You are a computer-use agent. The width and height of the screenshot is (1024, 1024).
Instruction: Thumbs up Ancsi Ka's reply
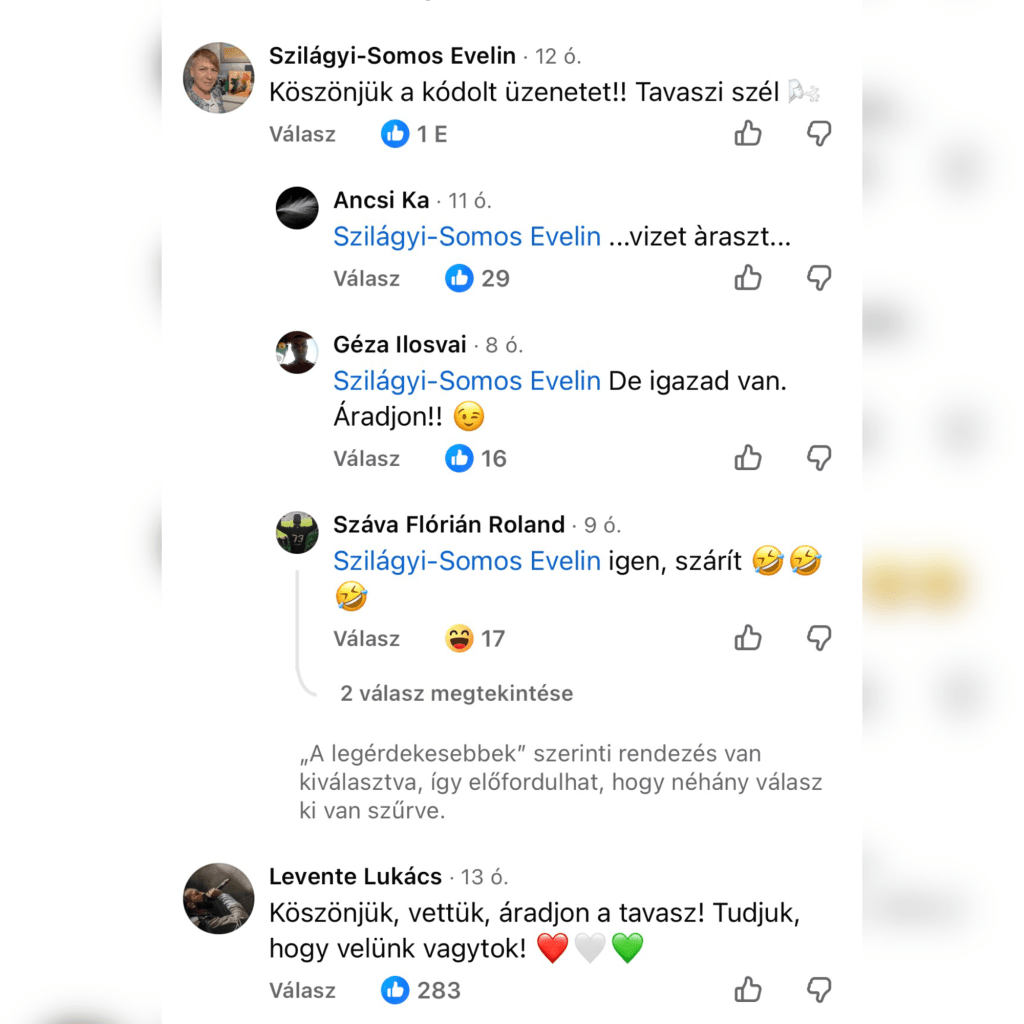pyautogui.click(x=748, y=278)
